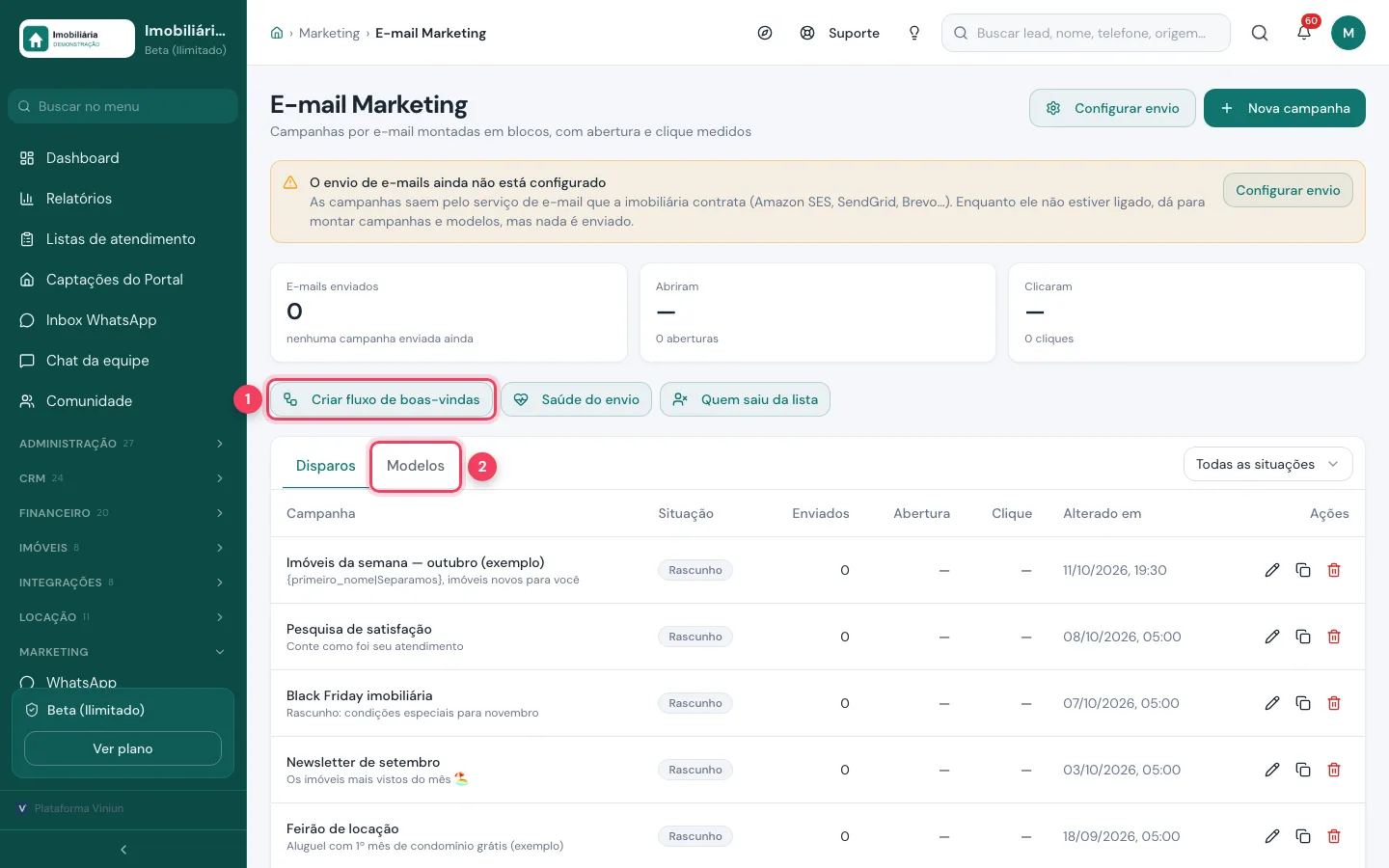This screenshot has width=1389, height=868.
Task: Switch to the Modelos tab
Action: [x=416, y=466]
